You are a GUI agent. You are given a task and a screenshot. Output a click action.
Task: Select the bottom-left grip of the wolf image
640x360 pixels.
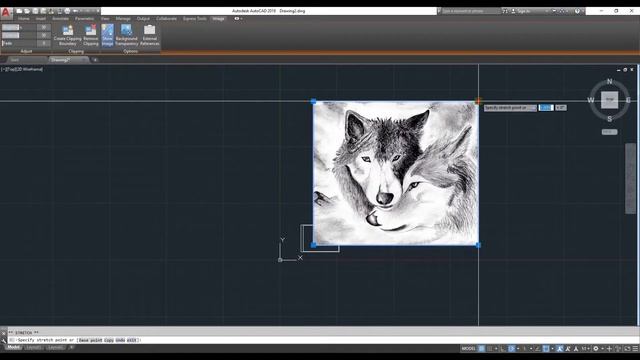(313, 245)
